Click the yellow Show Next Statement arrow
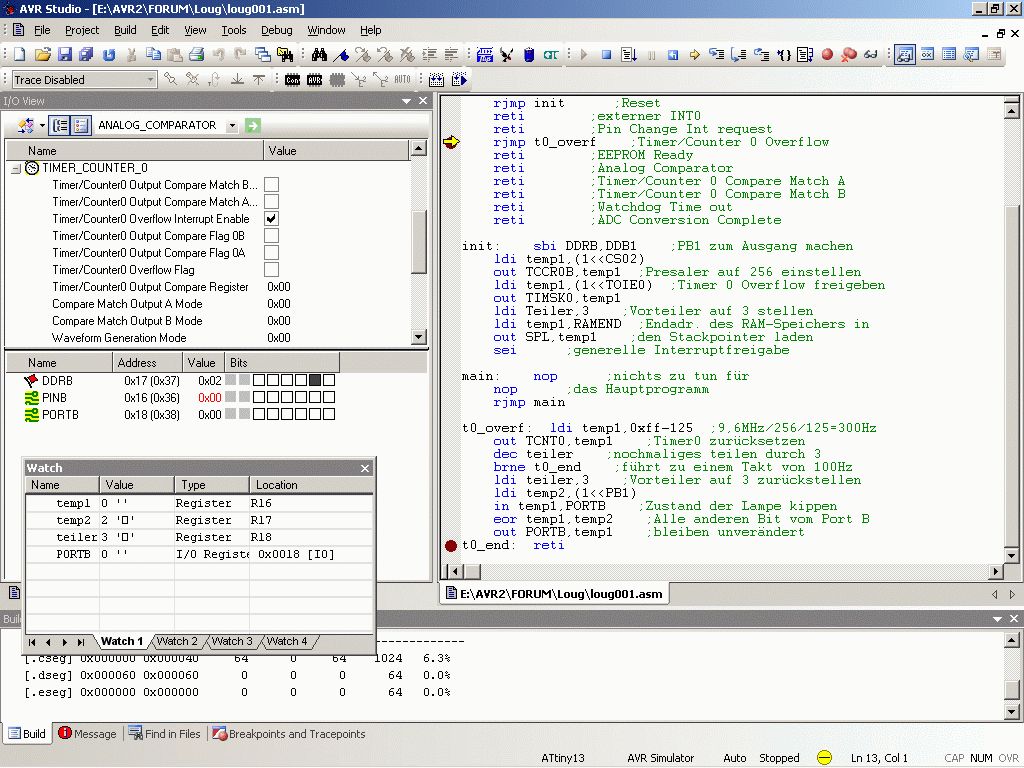1024x768 pixels. pyautogui.click(x=694, y=55)
